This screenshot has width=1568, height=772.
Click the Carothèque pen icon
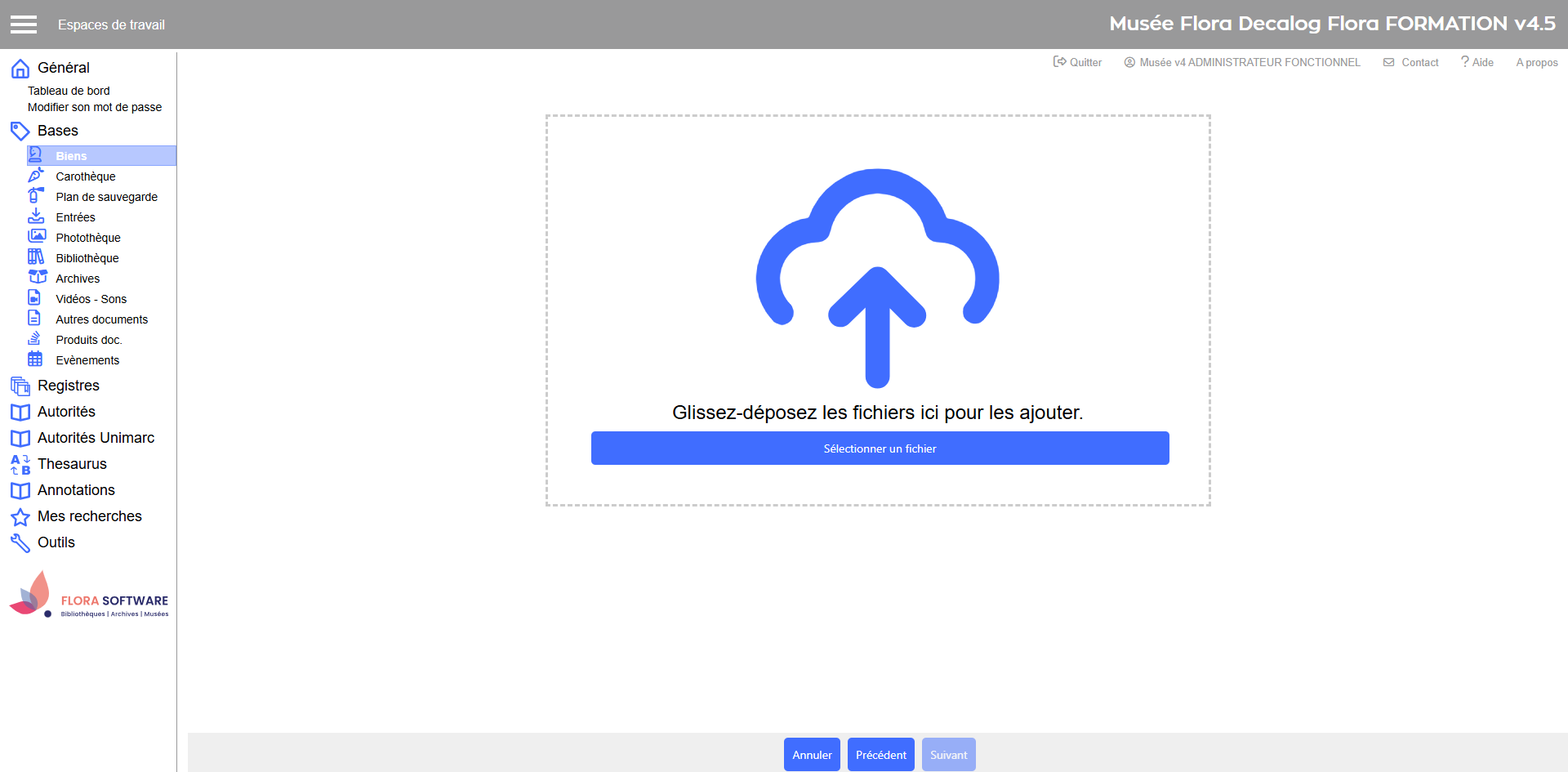click(x=36, y=176)
